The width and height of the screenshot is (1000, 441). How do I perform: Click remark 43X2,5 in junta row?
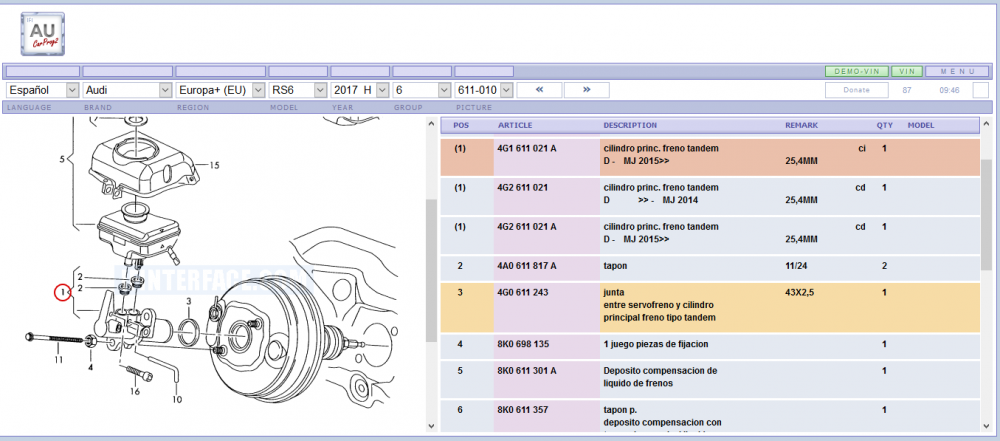pos(800,292)
